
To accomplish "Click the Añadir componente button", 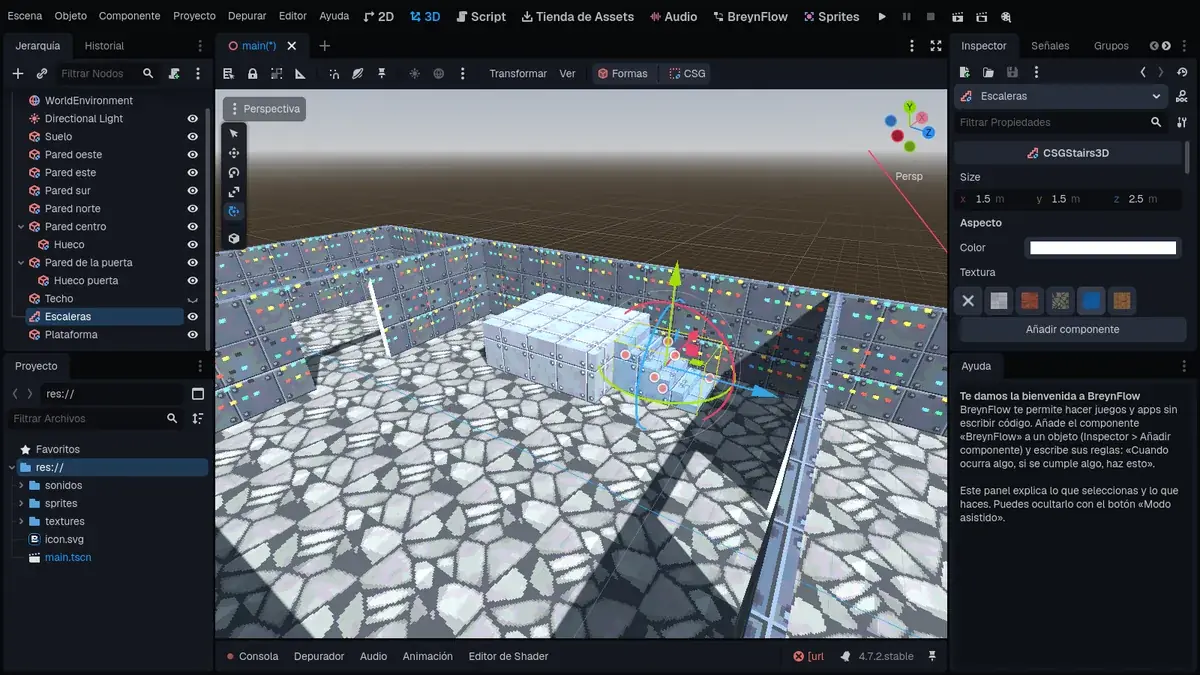I will (x=1073, y=330).
